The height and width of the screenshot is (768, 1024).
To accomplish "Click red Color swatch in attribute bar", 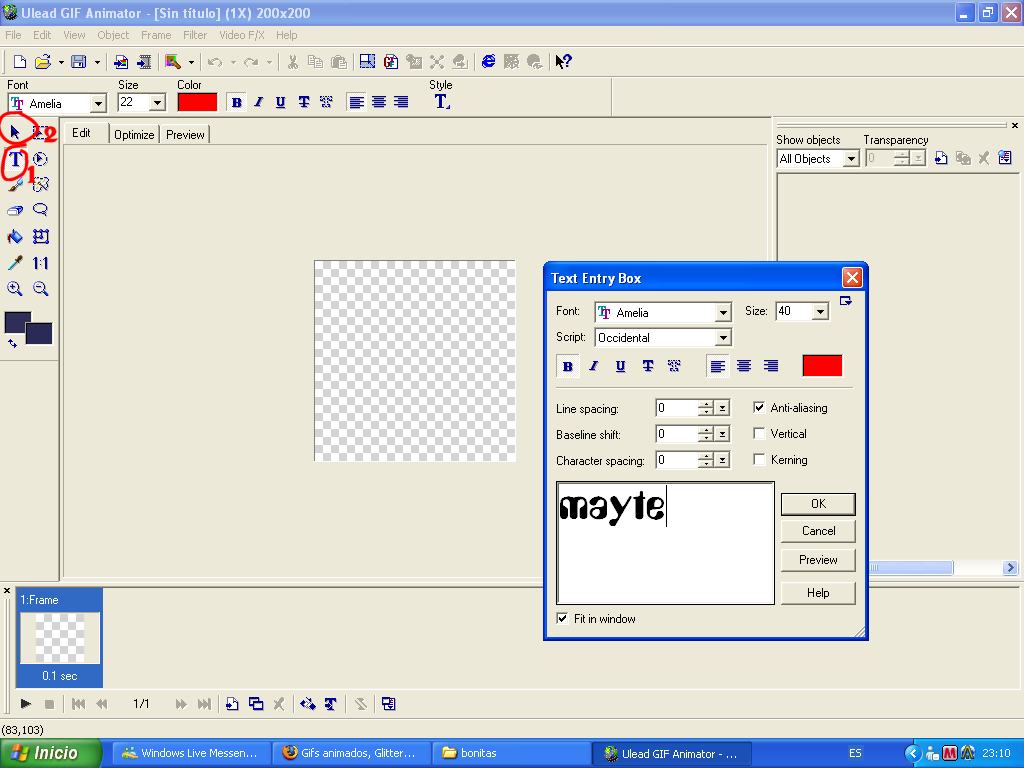I will (197, 103).
